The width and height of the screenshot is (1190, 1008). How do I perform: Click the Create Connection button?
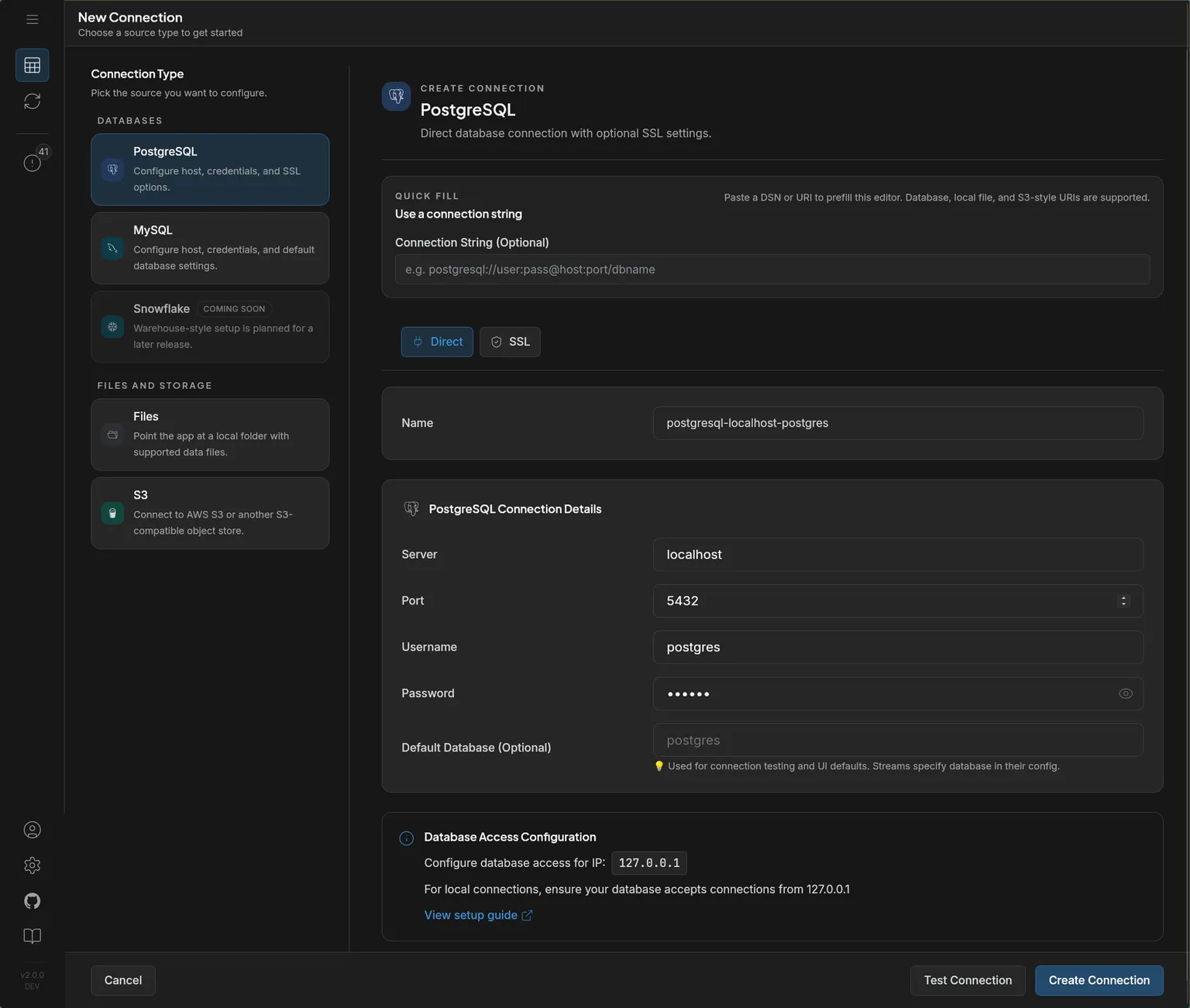1099,980
